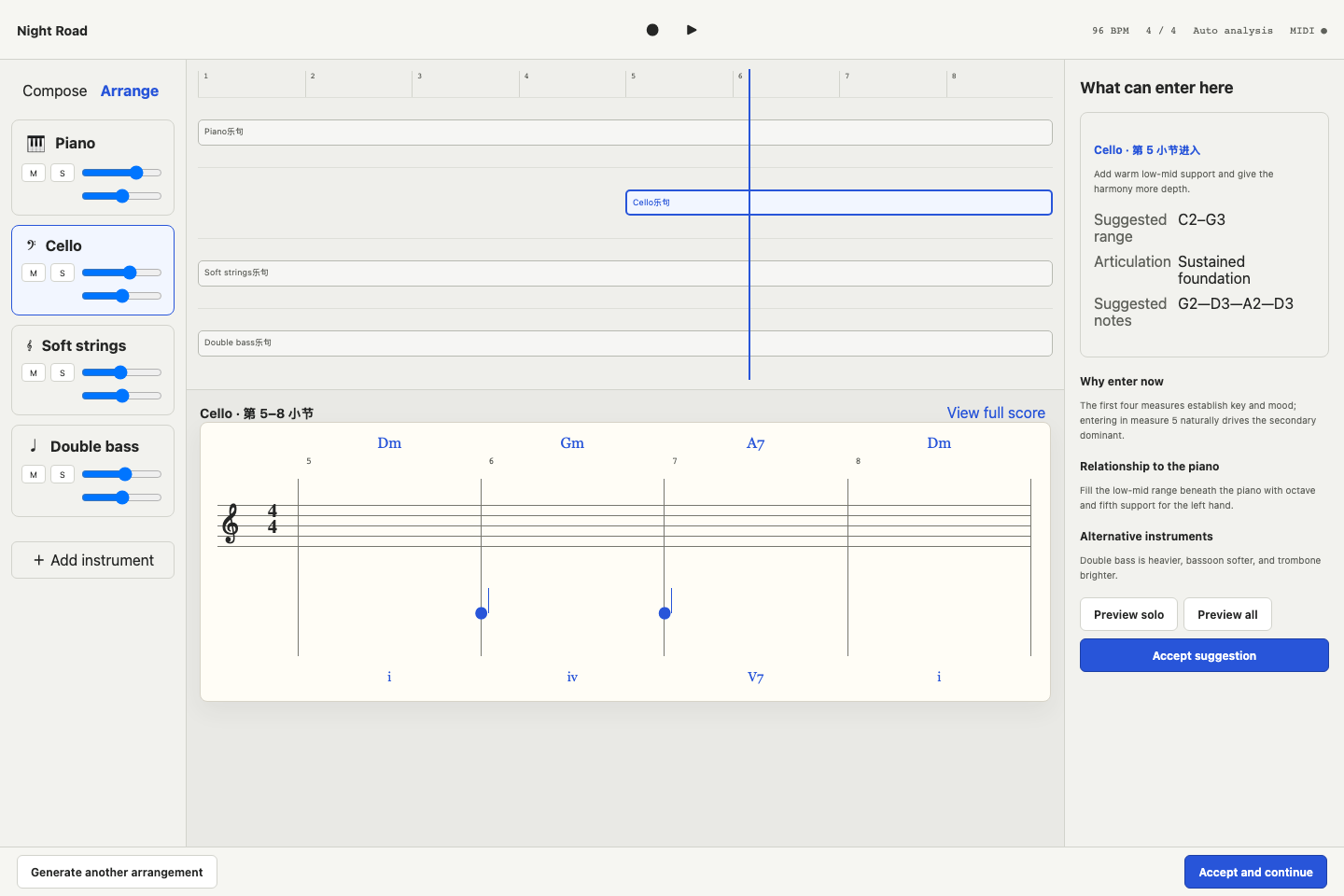This screenshot has height=896, width=1344.
Task: Generate another arrangement
Action: 117,872
